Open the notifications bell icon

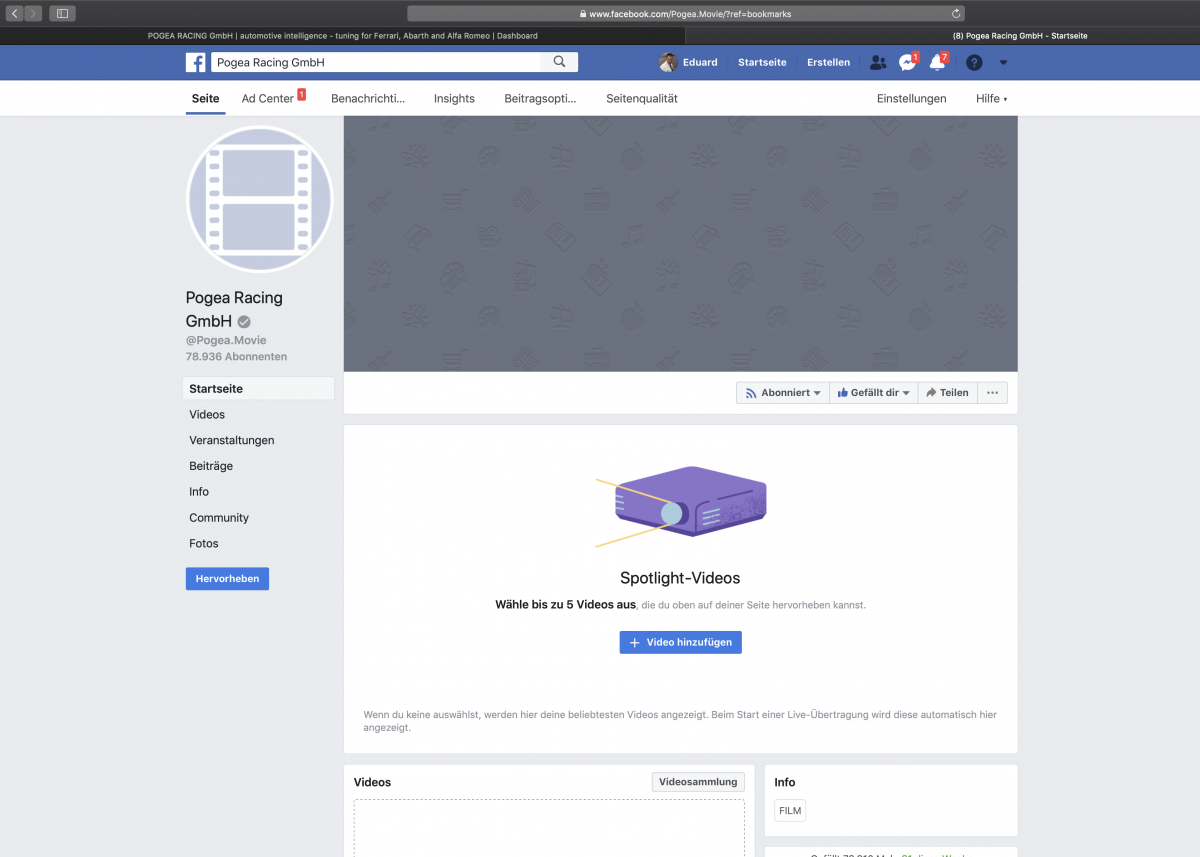point(937,62)
